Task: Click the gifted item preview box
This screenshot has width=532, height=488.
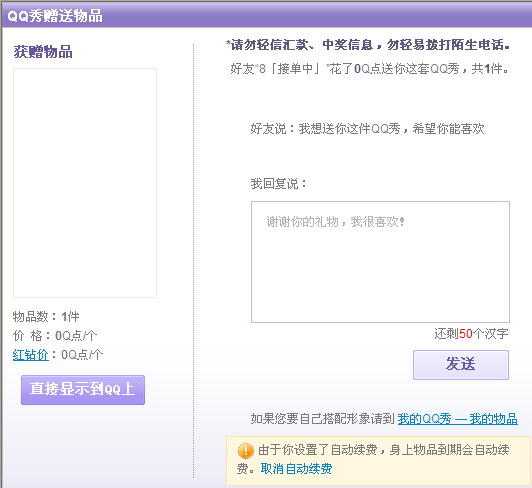Action: pos(85,183)
